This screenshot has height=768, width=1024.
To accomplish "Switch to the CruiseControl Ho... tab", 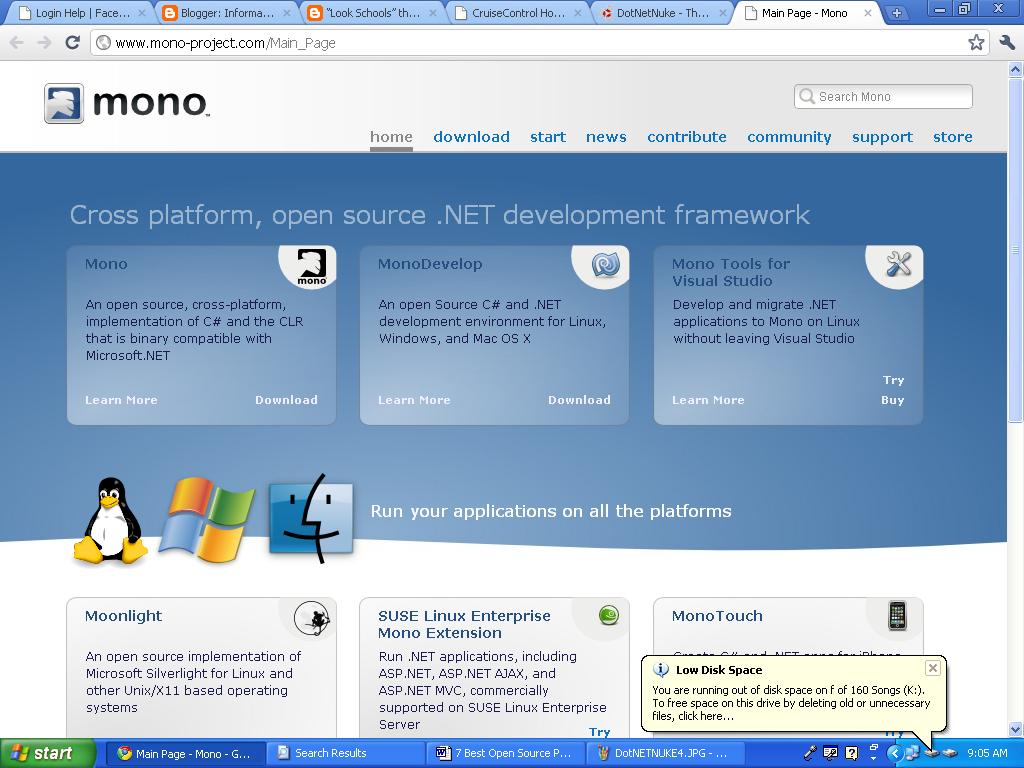I will coord(519,12).
